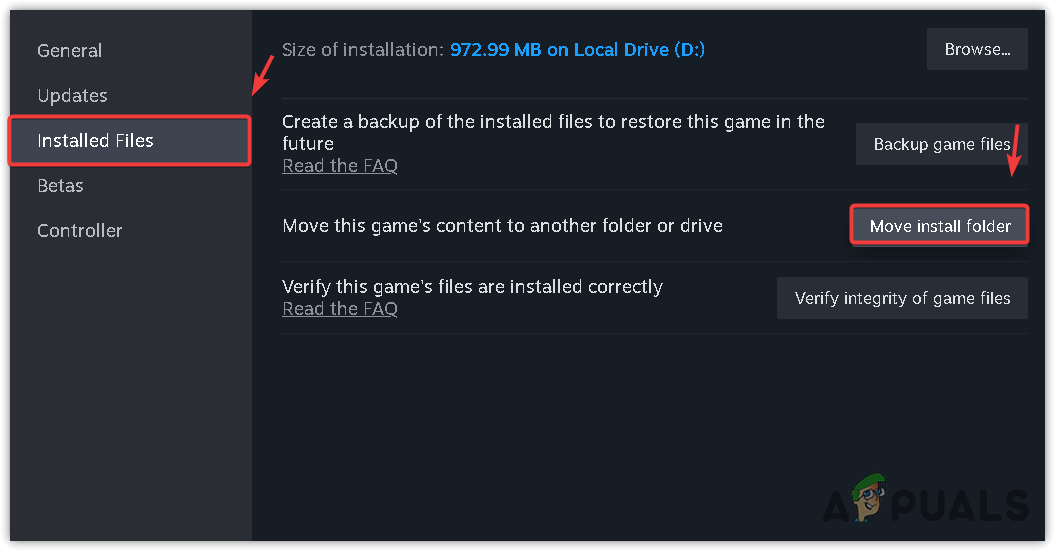Click the red arrow above Move install folder
This screenshot has width=1055, height=551.
(1011, 152)
